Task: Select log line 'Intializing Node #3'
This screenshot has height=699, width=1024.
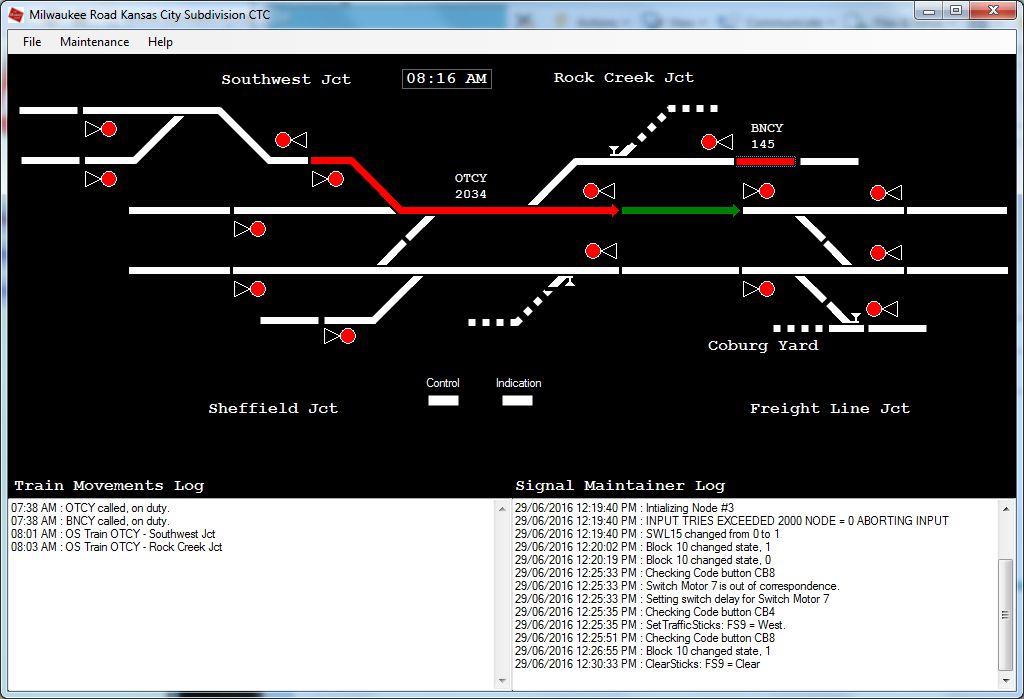Action: click(x=624, y=508)
